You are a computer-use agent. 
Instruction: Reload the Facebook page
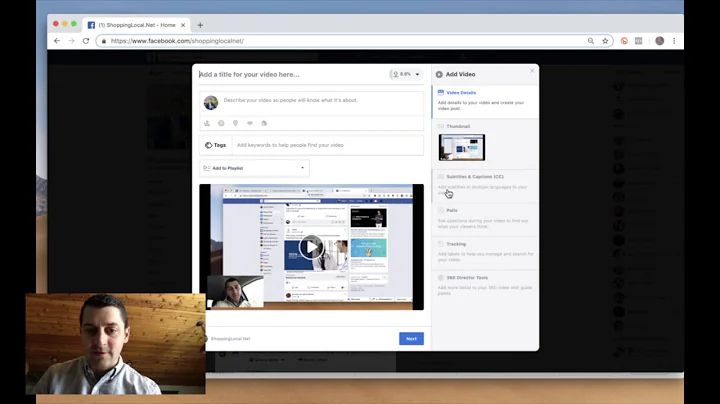point(86,41)
